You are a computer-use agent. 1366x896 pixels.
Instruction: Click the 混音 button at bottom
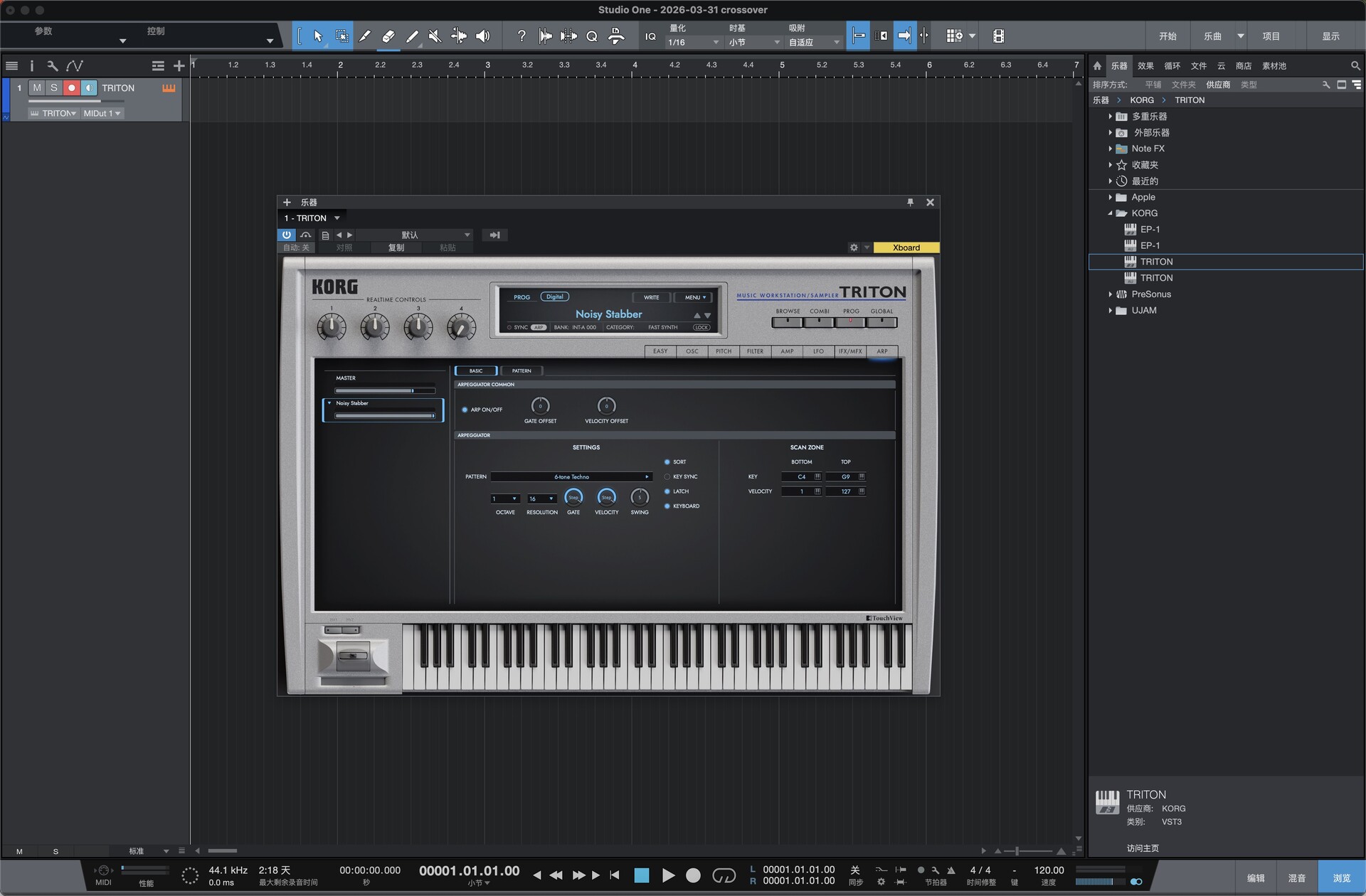click(x=1296, y=878)
